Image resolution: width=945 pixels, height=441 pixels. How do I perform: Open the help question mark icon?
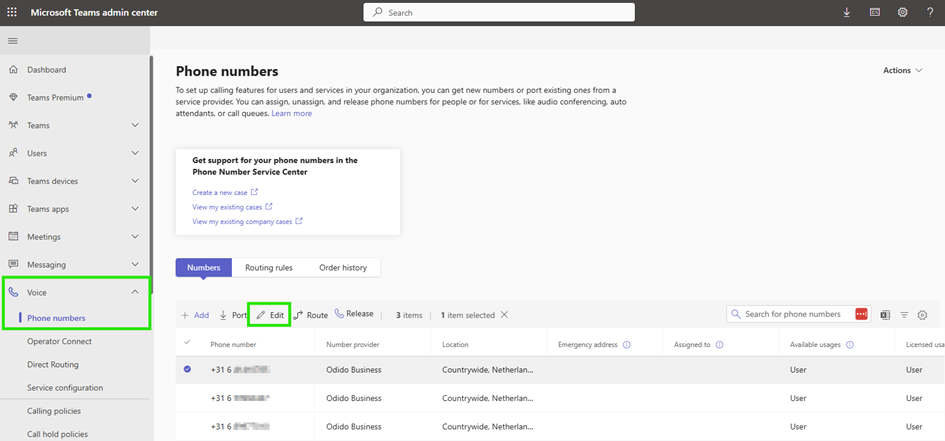pos(929,12)
